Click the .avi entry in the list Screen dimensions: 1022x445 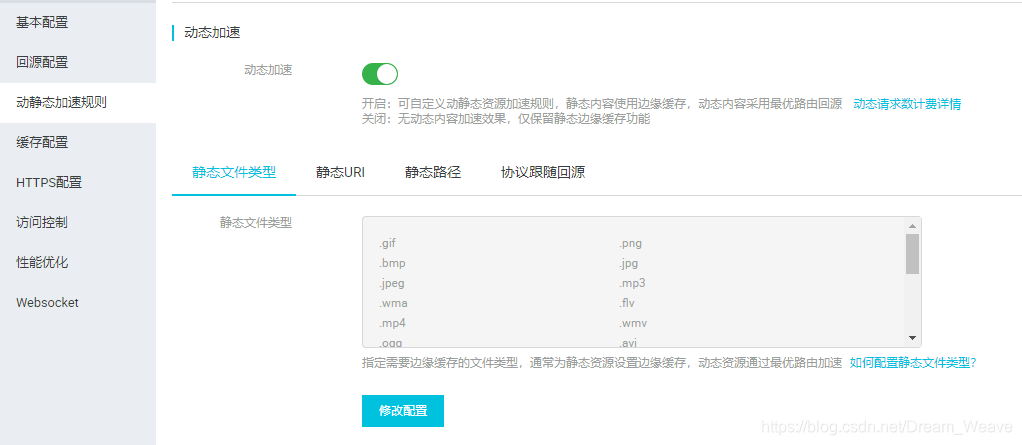pyautogui.click(x=628, y=342)
